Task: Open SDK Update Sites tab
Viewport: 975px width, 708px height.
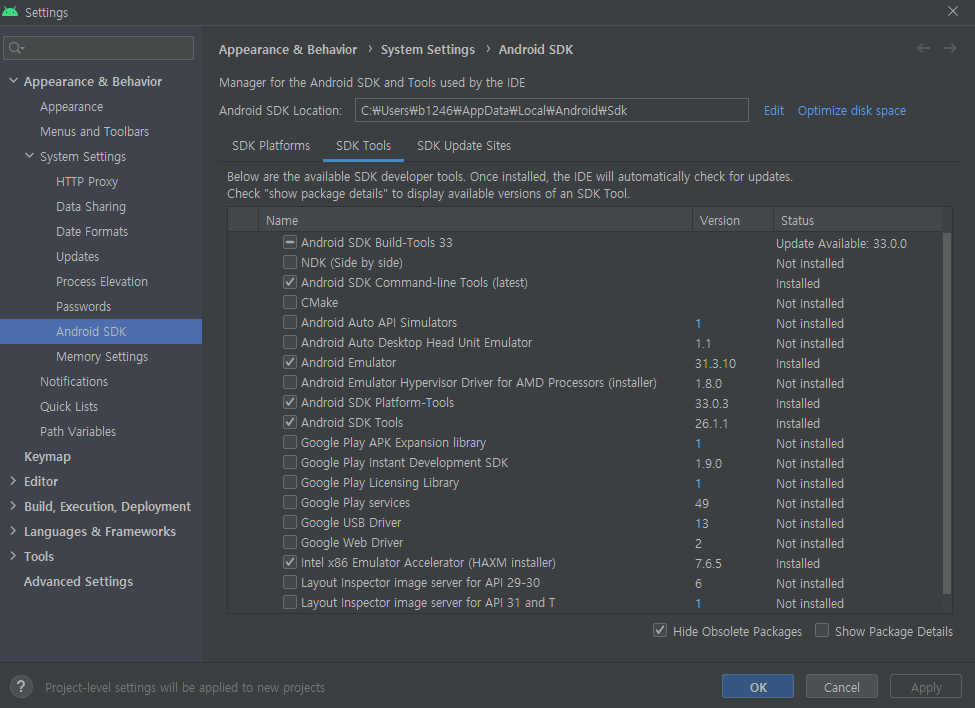Action: 464,145
